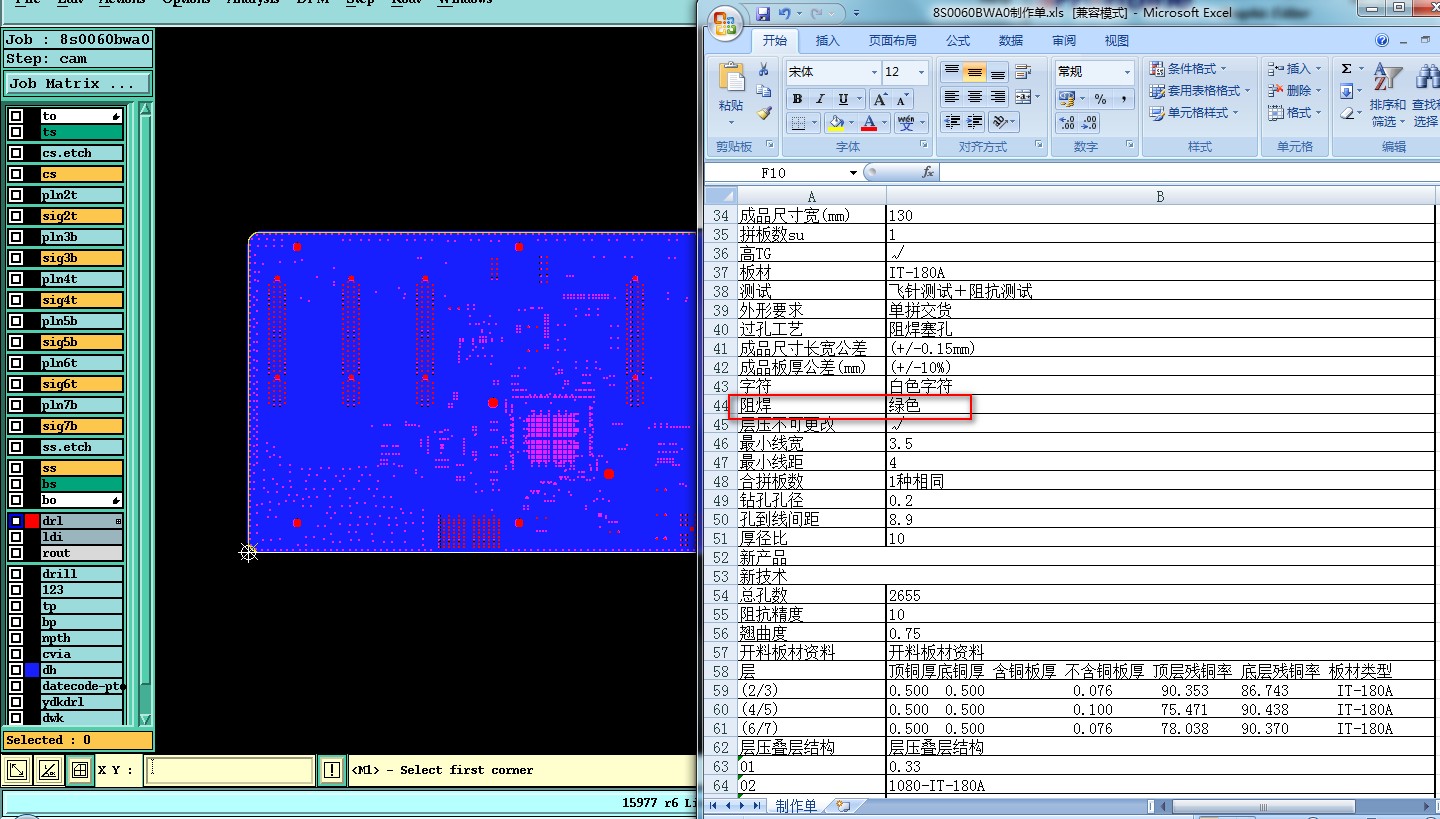Click the 'sig3b' layer name
Image resolution: width=1440 pixels, height=819 pixels.
(81, 258)
